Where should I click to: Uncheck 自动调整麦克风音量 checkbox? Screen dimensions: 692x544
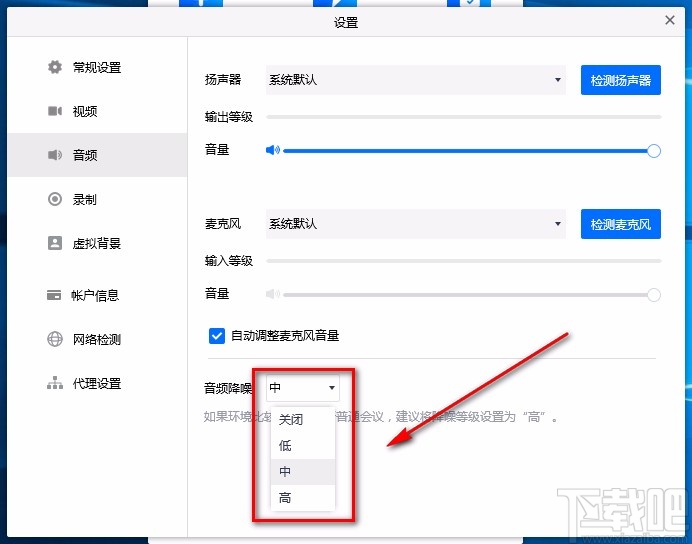click(x=217, y=336)
